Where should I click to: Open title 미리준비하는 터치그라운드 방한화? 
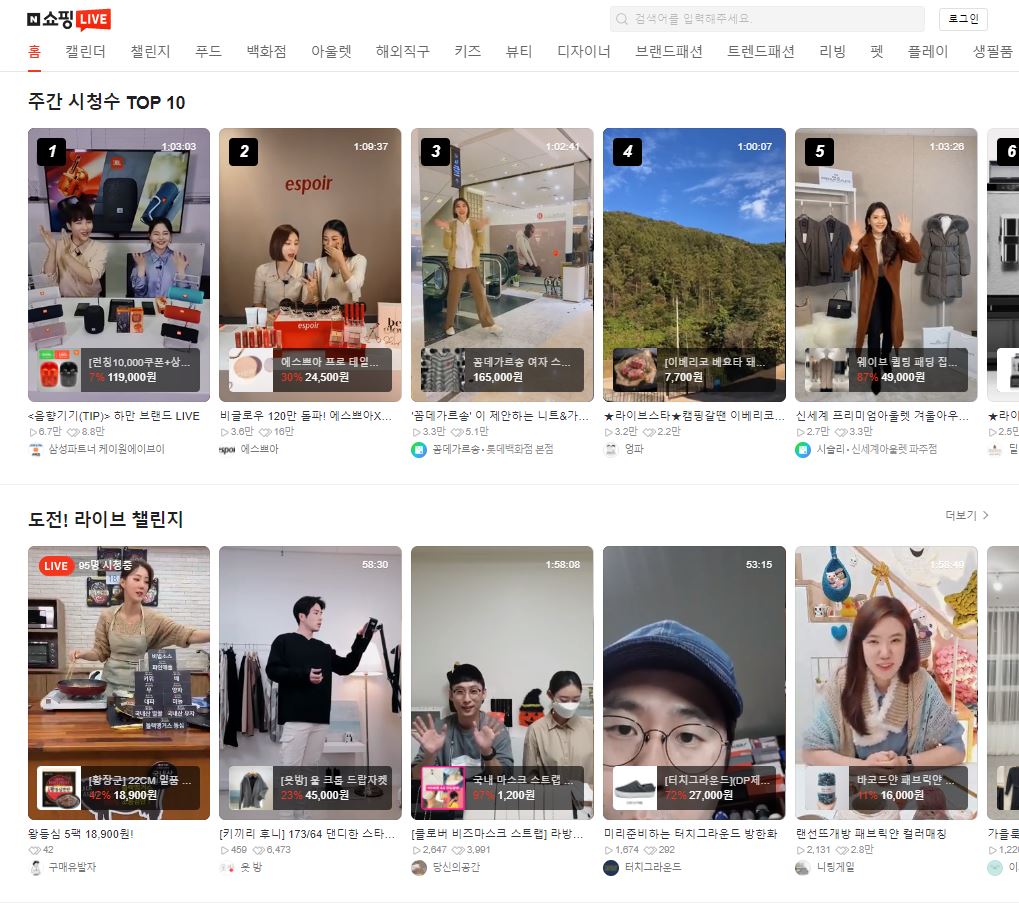[691, 834]
